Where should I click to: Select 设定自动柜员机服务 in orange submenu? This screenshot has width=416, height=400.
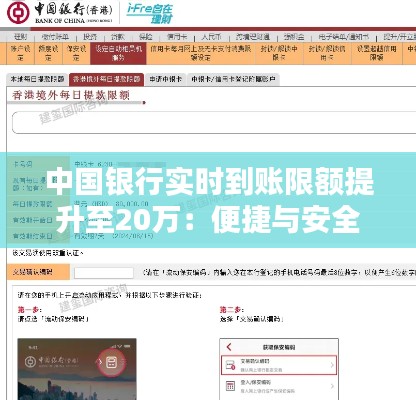pos(118,53)
